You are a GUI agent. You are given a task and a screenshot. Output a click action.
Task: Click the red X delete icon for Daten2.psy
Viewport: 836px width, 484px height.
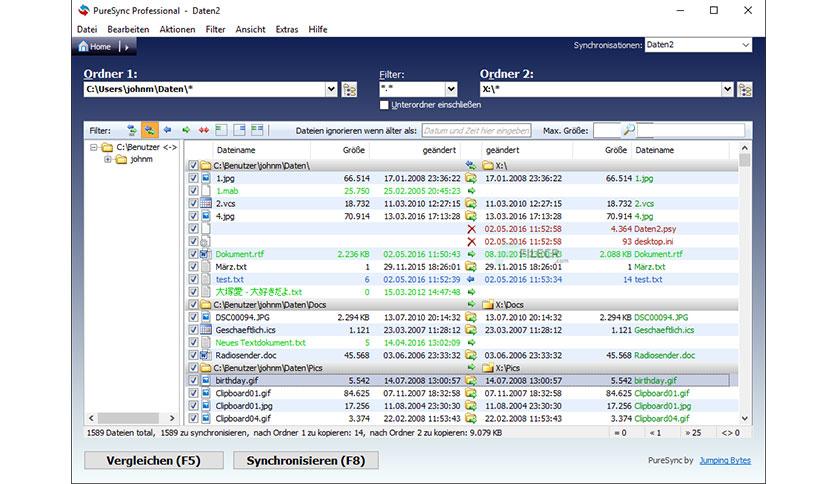point(471,229)
